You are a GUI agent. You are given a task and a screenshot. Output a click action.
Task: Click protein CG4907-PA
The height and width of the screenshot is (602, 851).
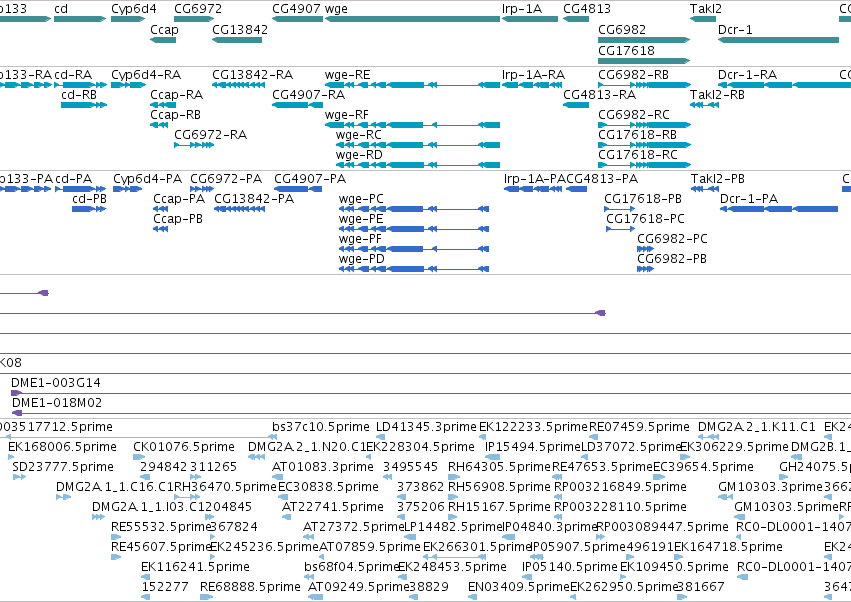[298, 189]
